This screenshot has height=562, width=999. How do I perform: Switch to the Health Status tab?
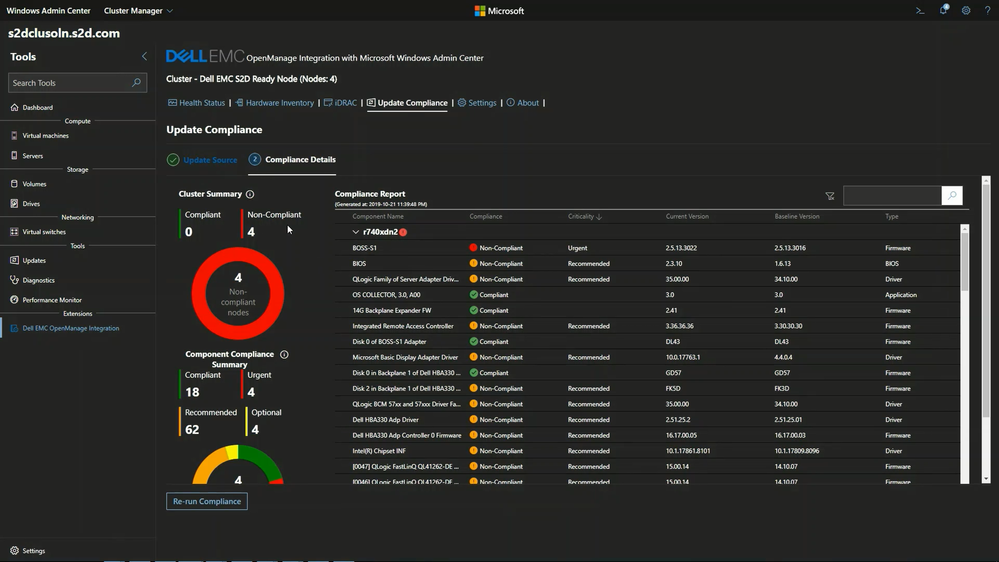(x=196, y=103)
